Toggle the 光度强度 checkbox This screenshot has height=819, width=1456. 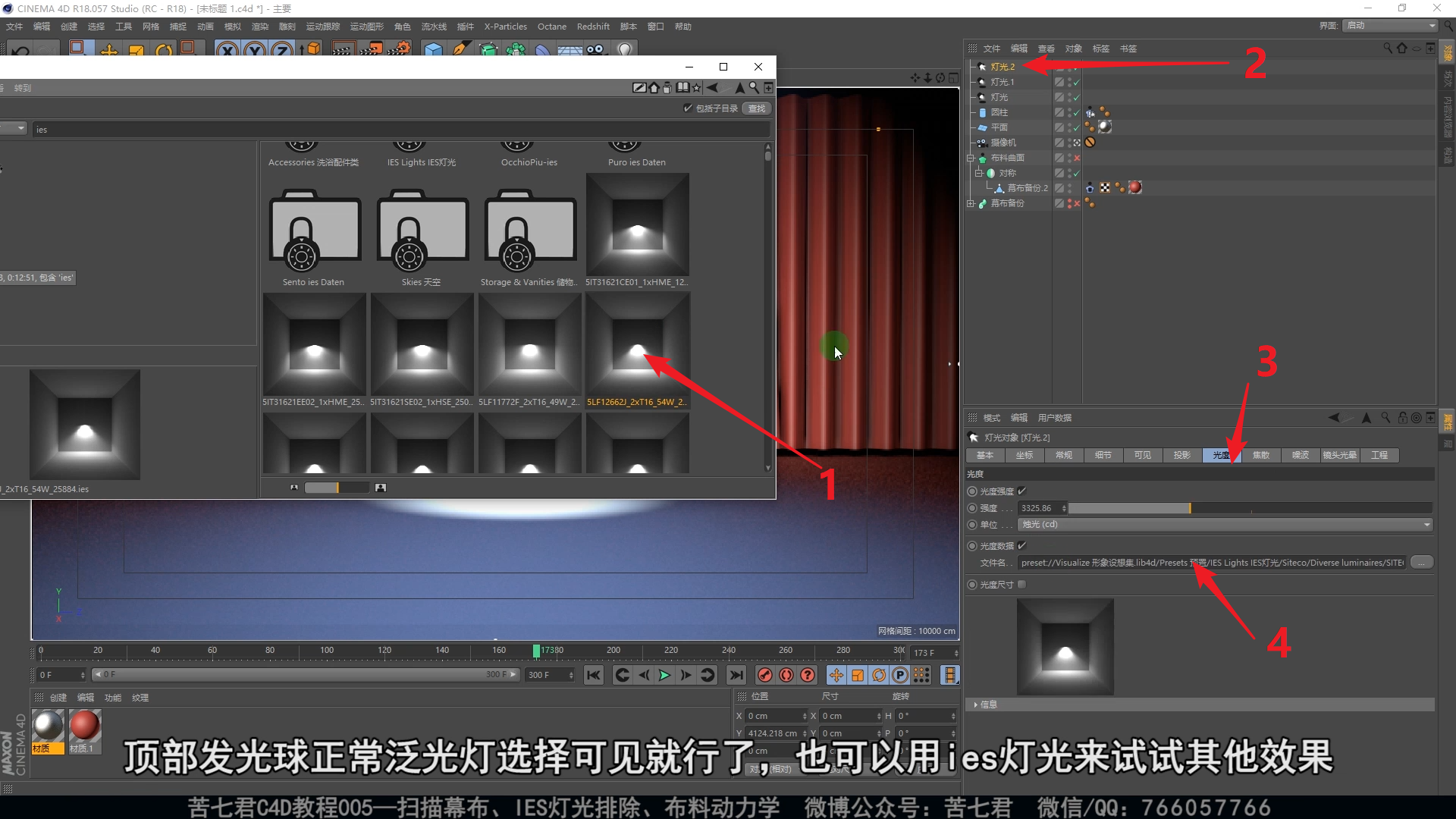(1022, 491)
